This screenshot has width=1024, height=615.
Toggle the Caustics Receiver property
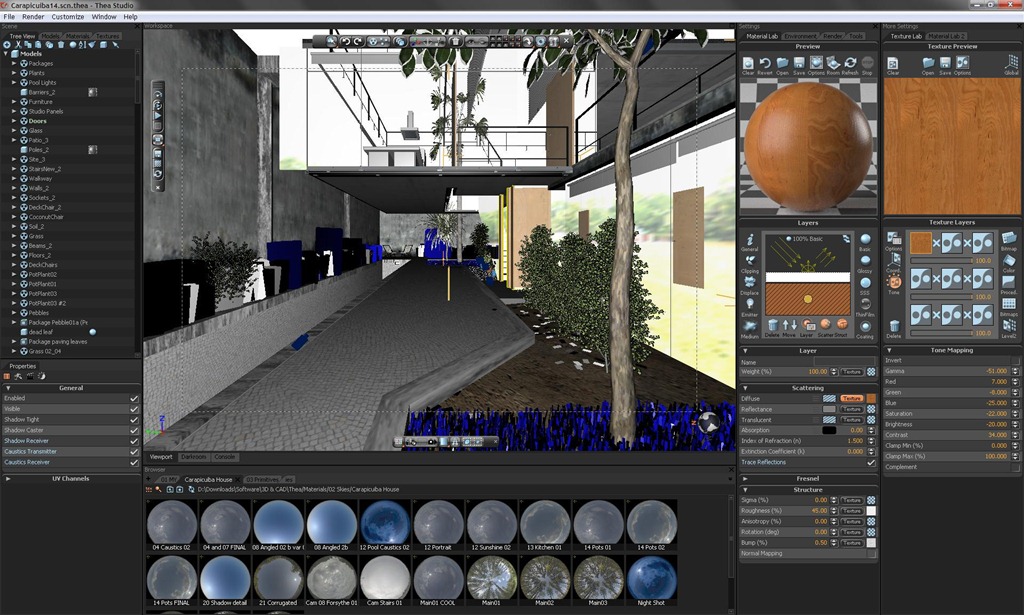(136, 462)
